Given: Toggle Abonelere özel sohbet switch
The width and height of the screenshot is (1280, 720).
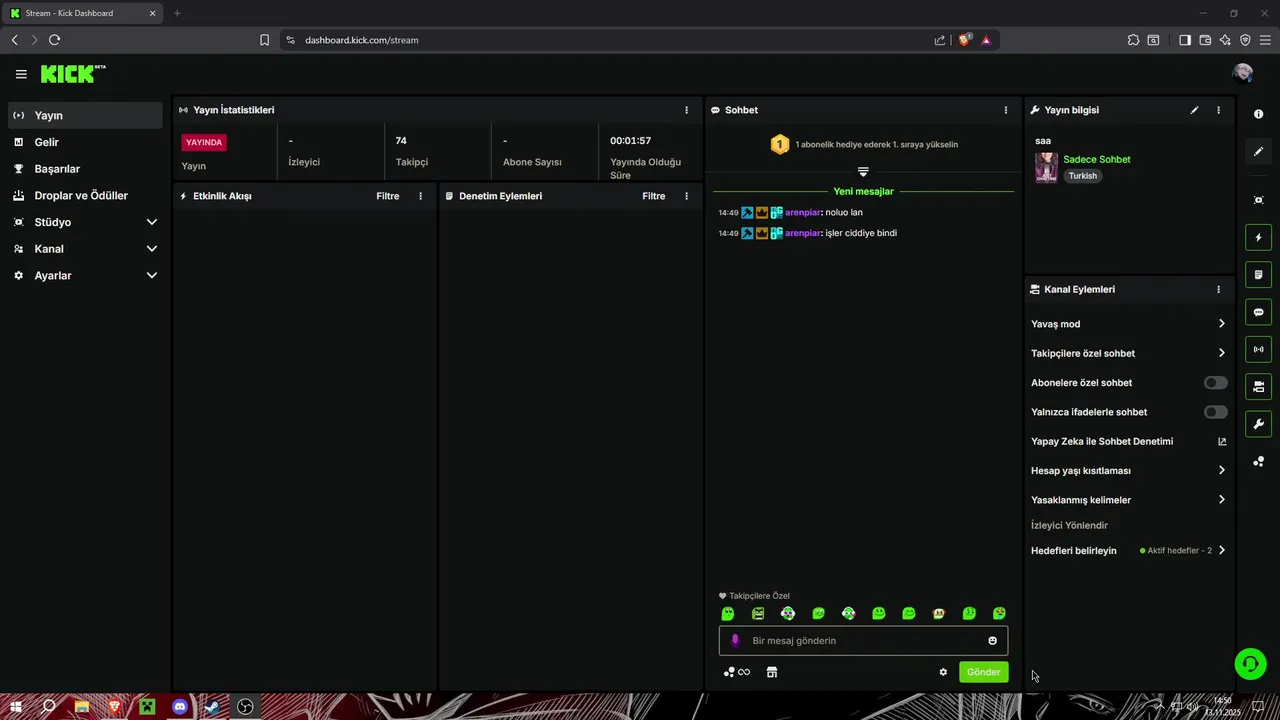Looking at the screenshot, I should tap(1216, 383).
